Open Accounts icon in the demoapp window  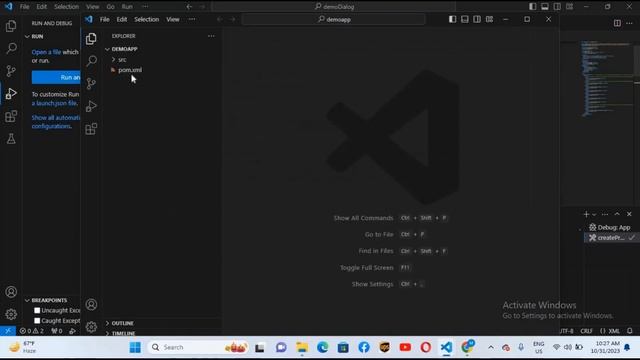91,304
